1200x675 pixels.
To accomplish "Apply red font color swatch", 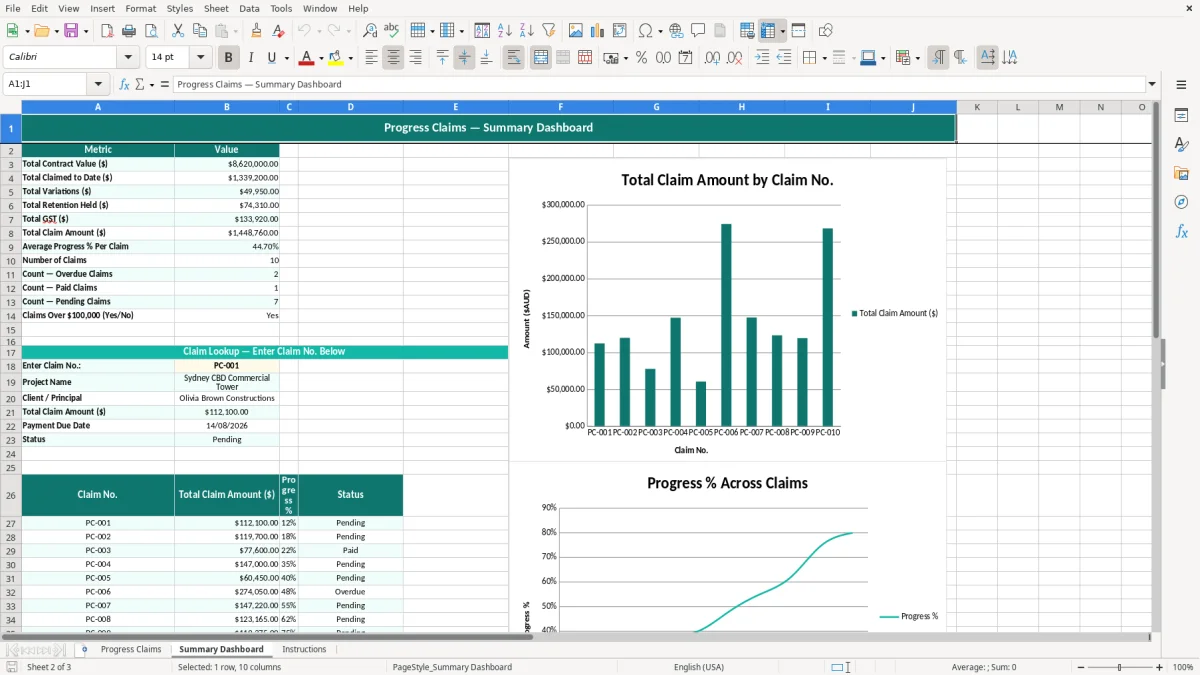I will 307,58.
